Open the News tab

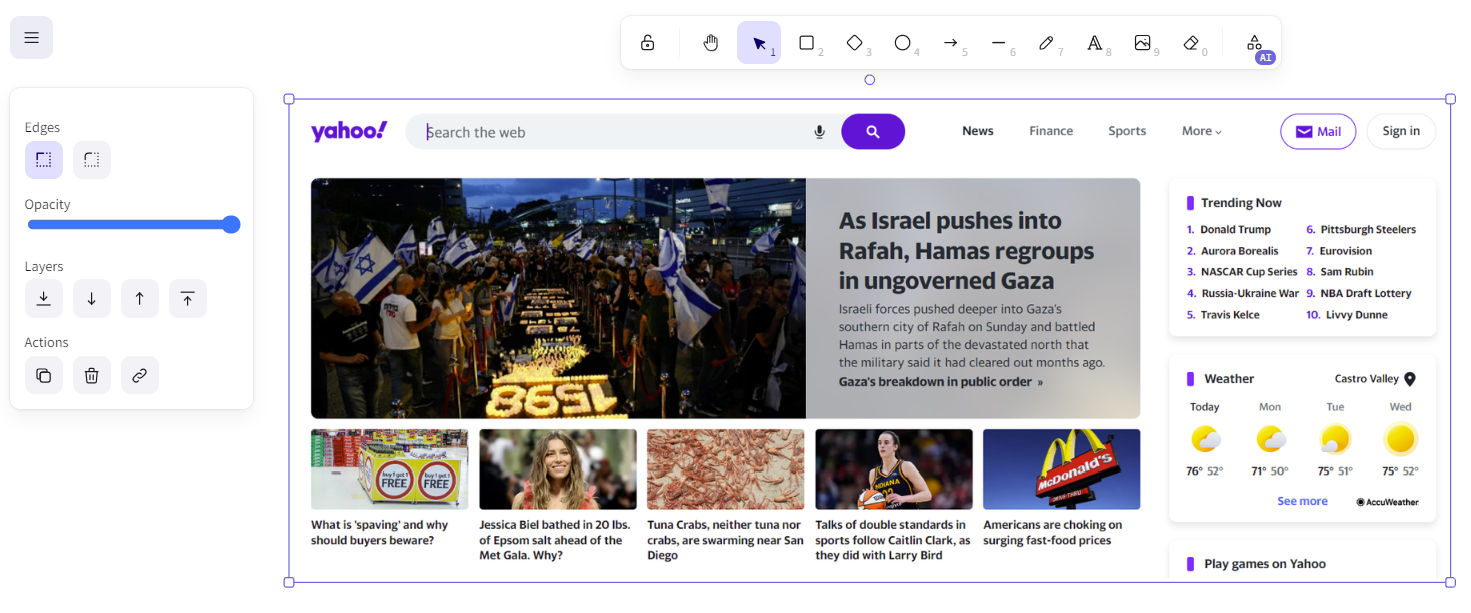(x=978, y=131)
